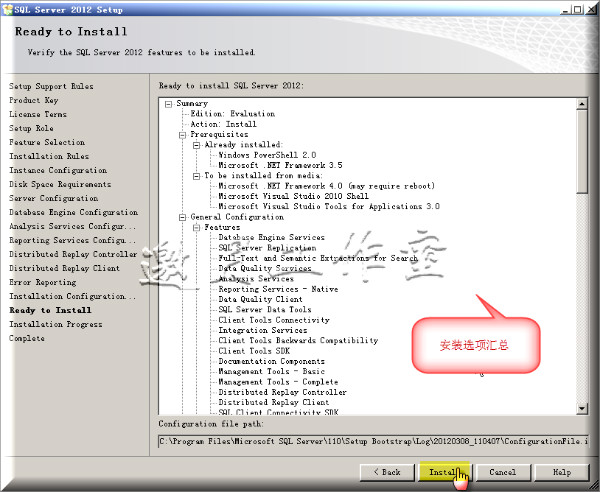Select Analysis Services Configuration step
600x492 pixels.
(73, 226)
